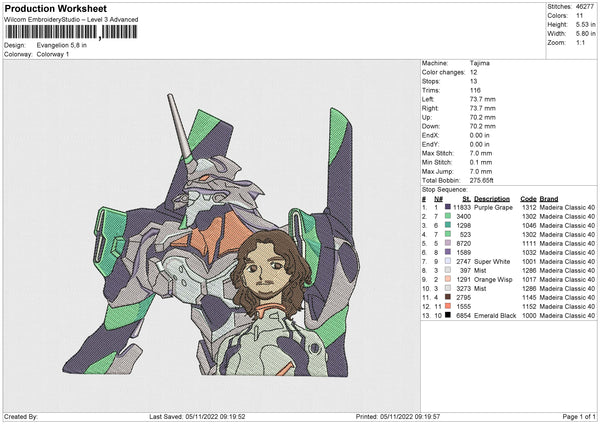Click the 'Purple Grape' description text
Viewport: 600px width, 424px height.
pyautogui.click(x=493, y=207)
